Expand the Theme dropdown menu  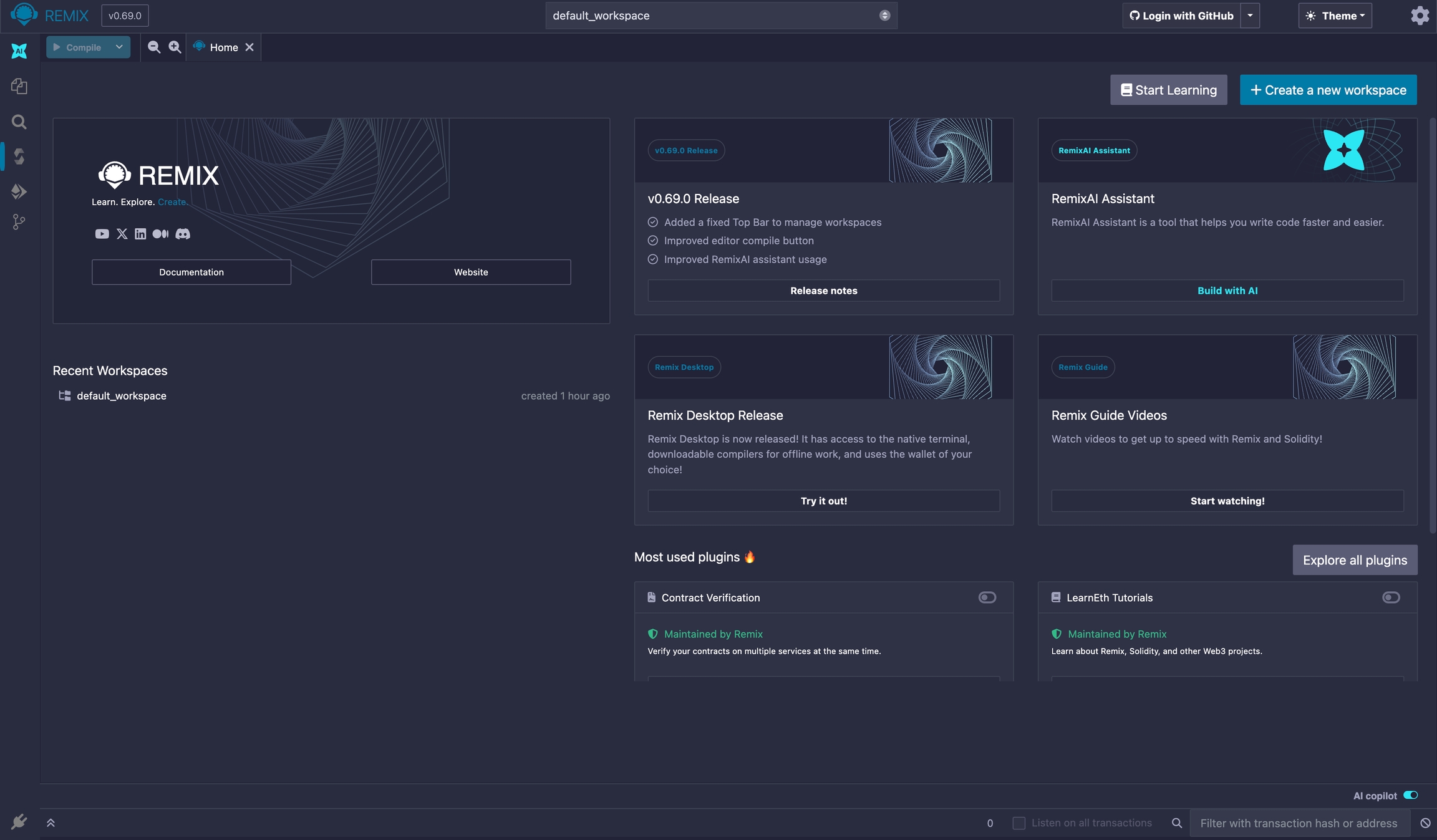point(1335,16)
